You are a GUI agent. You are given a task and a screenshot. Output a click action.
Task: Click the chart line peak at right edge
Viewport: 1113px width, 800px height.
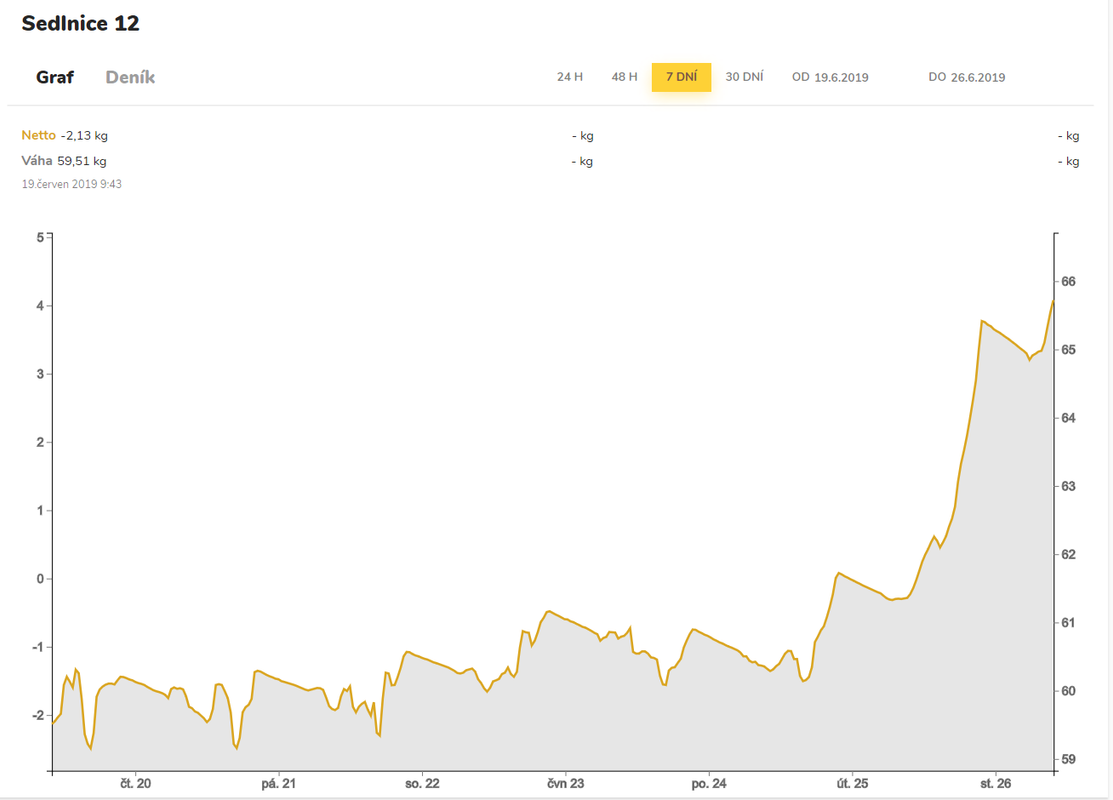pyautogui.click(x=1053, y=301)
